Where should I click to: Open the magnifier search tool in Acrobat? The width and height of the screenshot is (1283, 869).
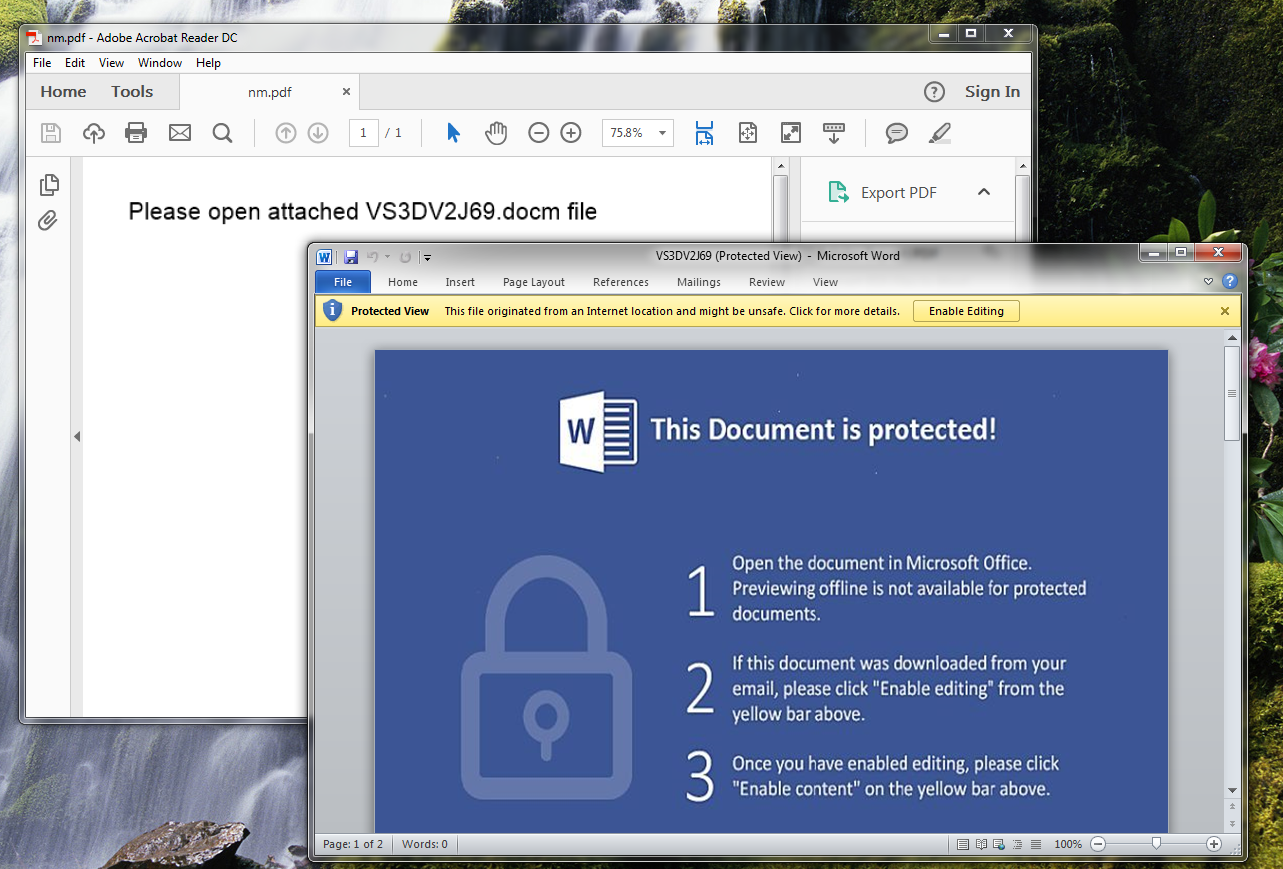coord(222,132)
